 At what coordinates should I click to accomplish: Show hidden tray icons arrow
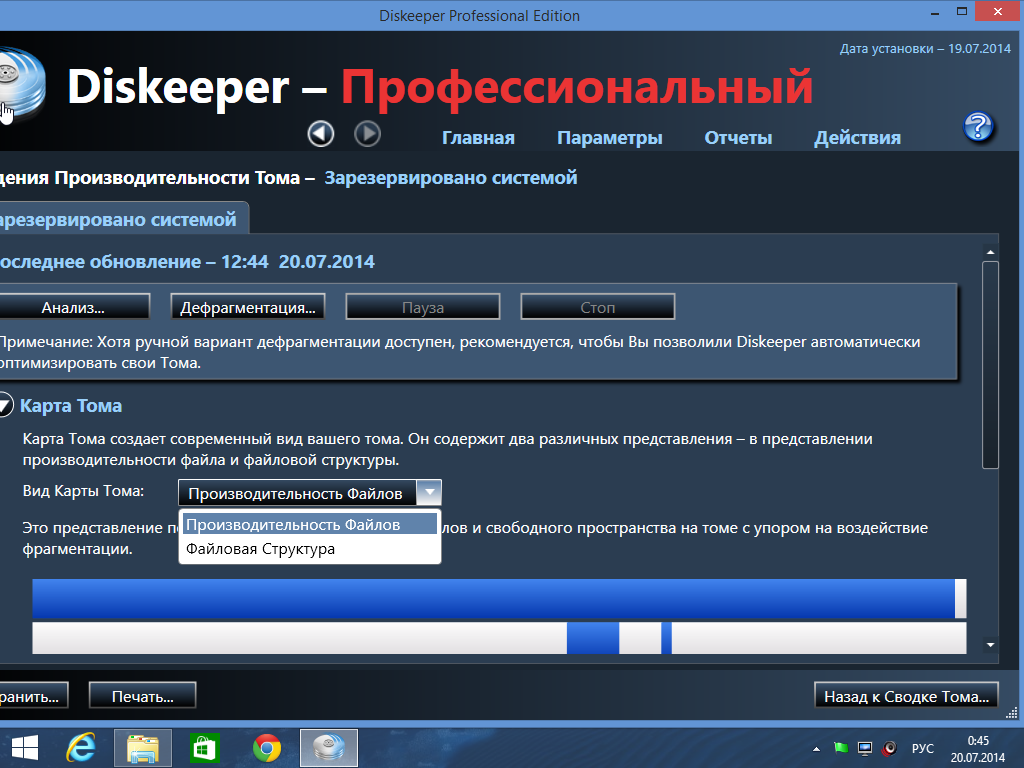[816, 748]
